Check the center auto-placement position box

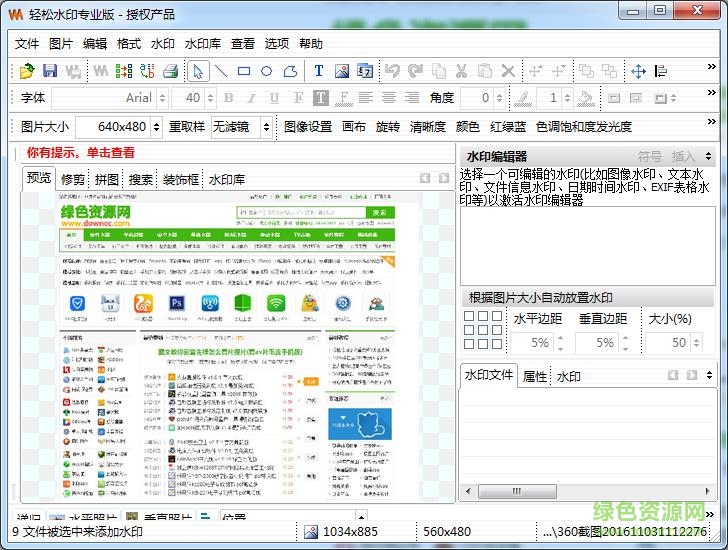pos(483,330)
